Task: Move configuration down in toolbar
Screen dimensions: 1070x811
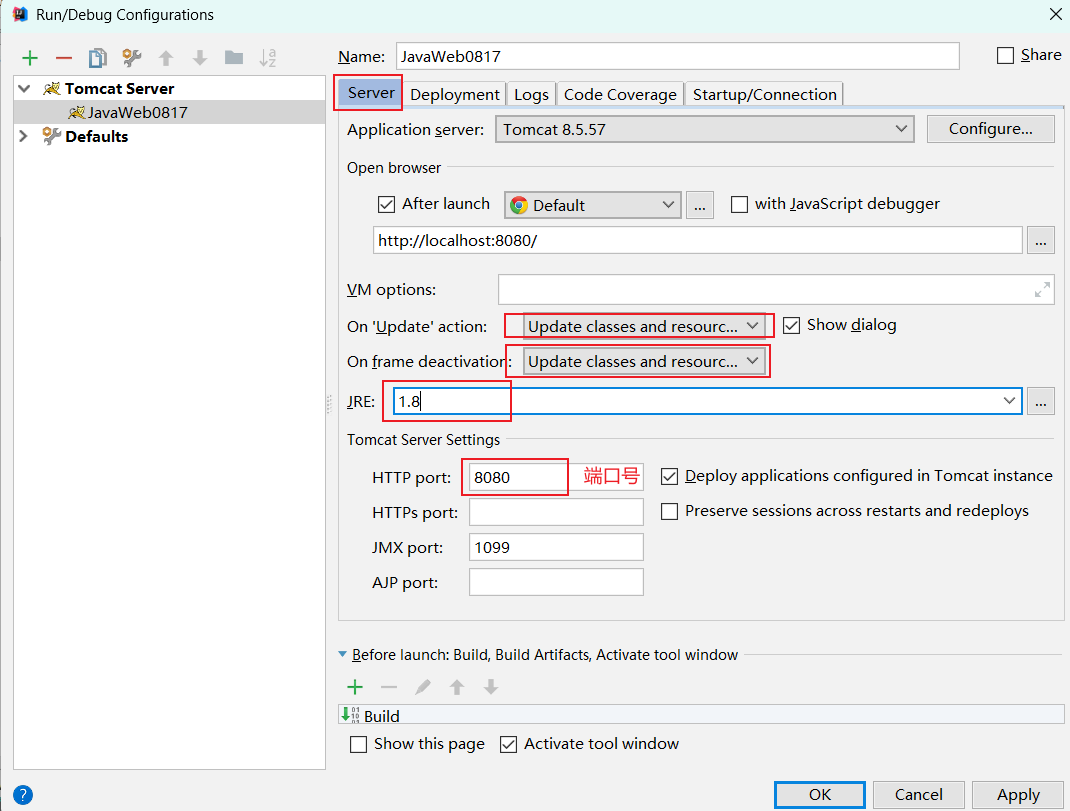Action: tap(199, 58)
